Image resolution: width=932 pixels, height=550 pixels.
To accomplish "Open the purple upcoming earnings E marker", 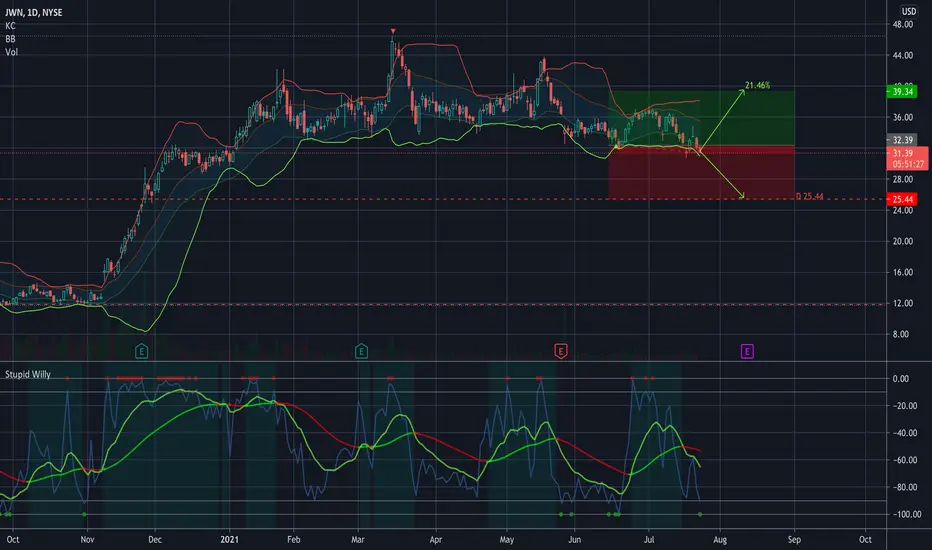I will coord(747,351).
